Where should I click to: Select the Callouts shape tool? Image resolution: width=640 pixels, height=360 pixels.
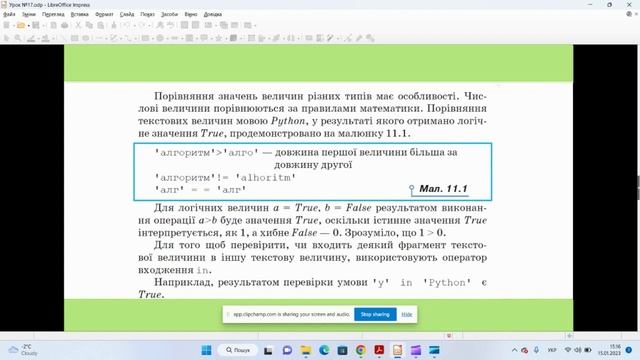click(204, 38)
